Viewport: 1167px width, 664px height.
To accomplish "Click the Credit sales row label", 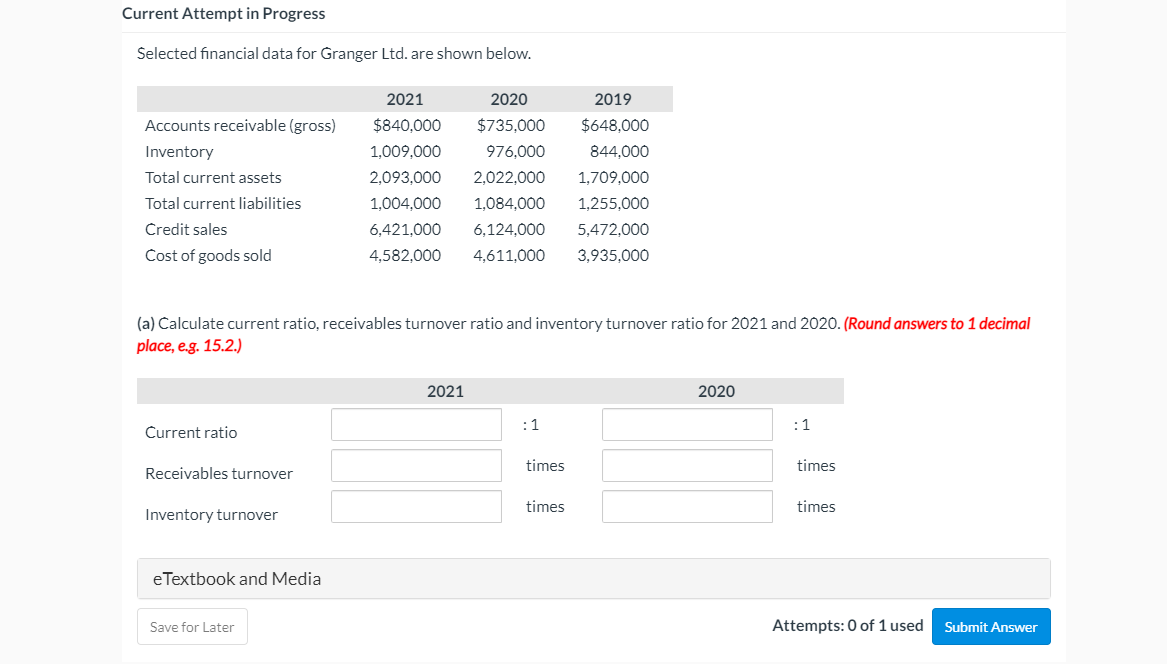I will coord(186,229).
